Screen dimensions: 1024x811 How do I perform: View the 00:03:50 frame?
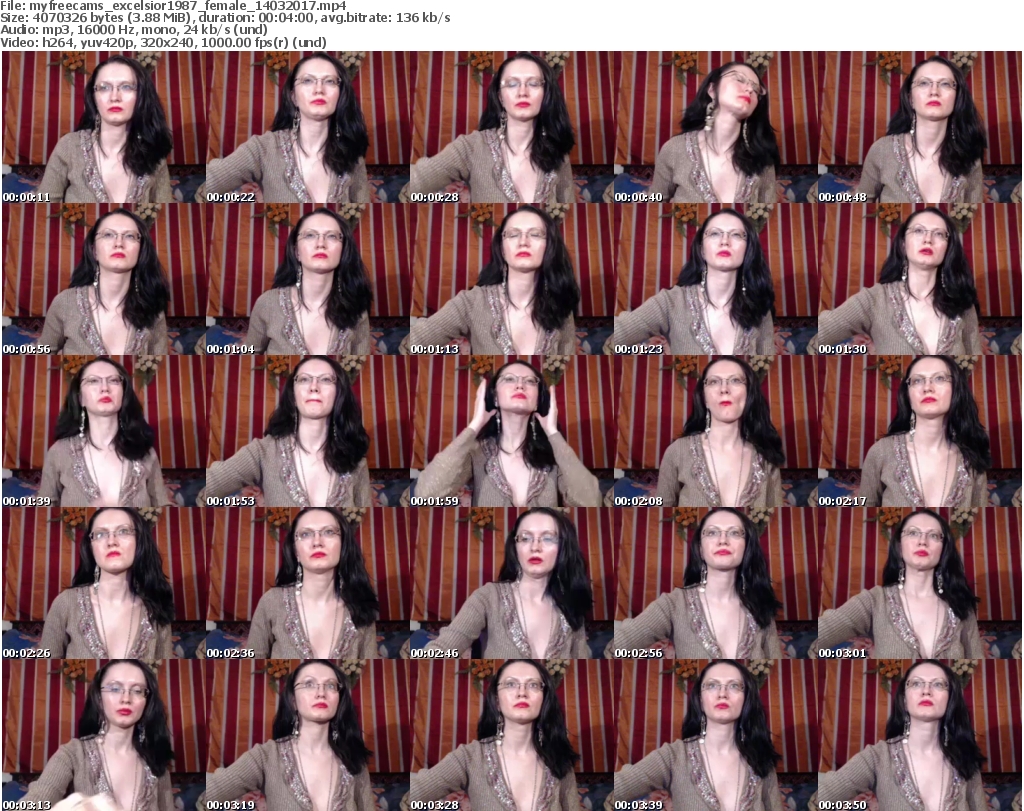[x=920, y=735]
